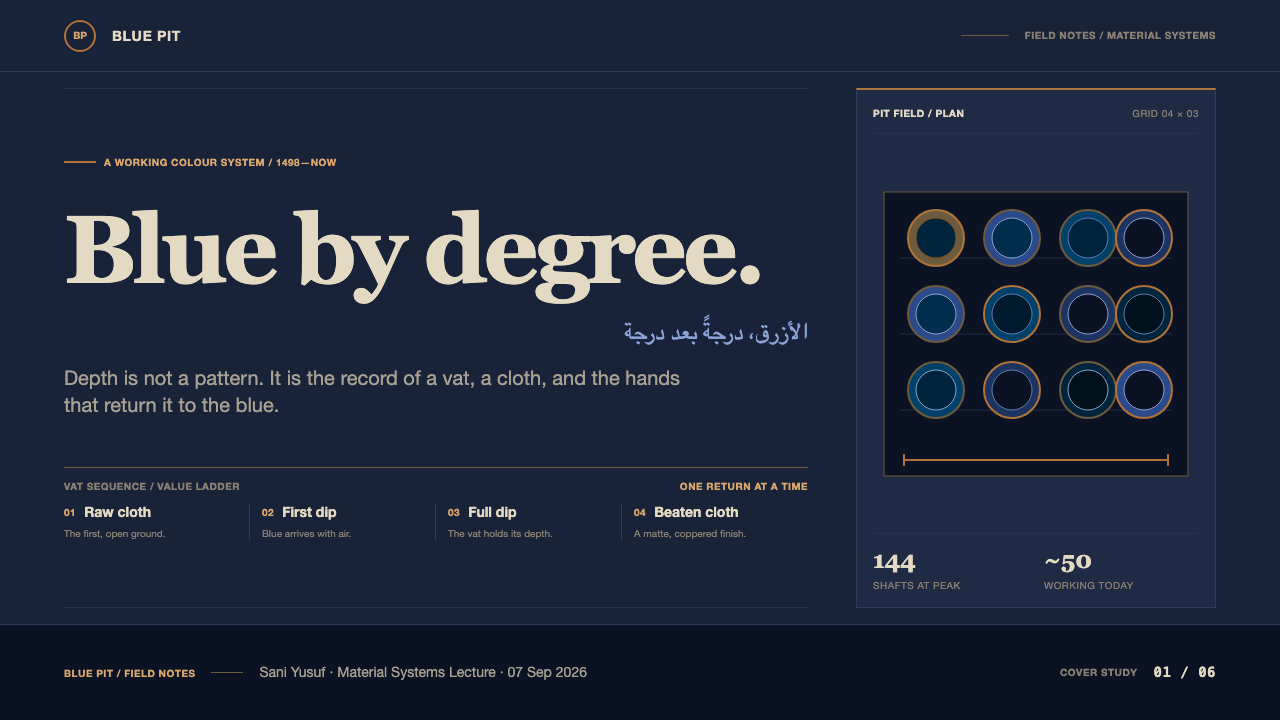Select the bottom-left pit circle
The width and height of the screenshot is (1280, 720).
[x=936, y=390]
